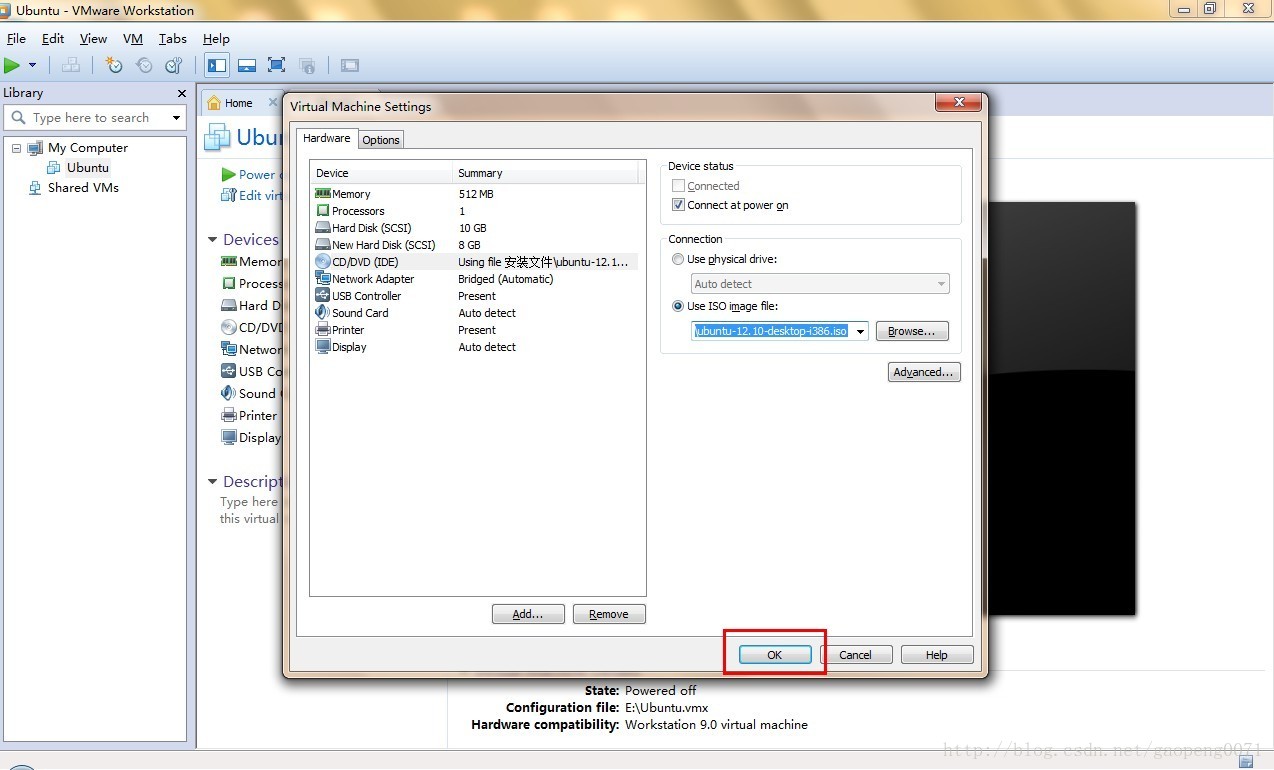Click Browse... to choose ISO file

tap(912, 332)
